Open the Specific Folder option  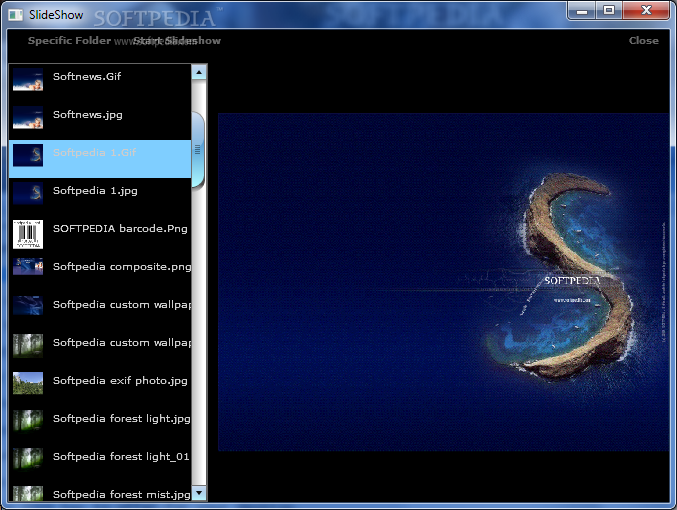(x=70, y=41)
